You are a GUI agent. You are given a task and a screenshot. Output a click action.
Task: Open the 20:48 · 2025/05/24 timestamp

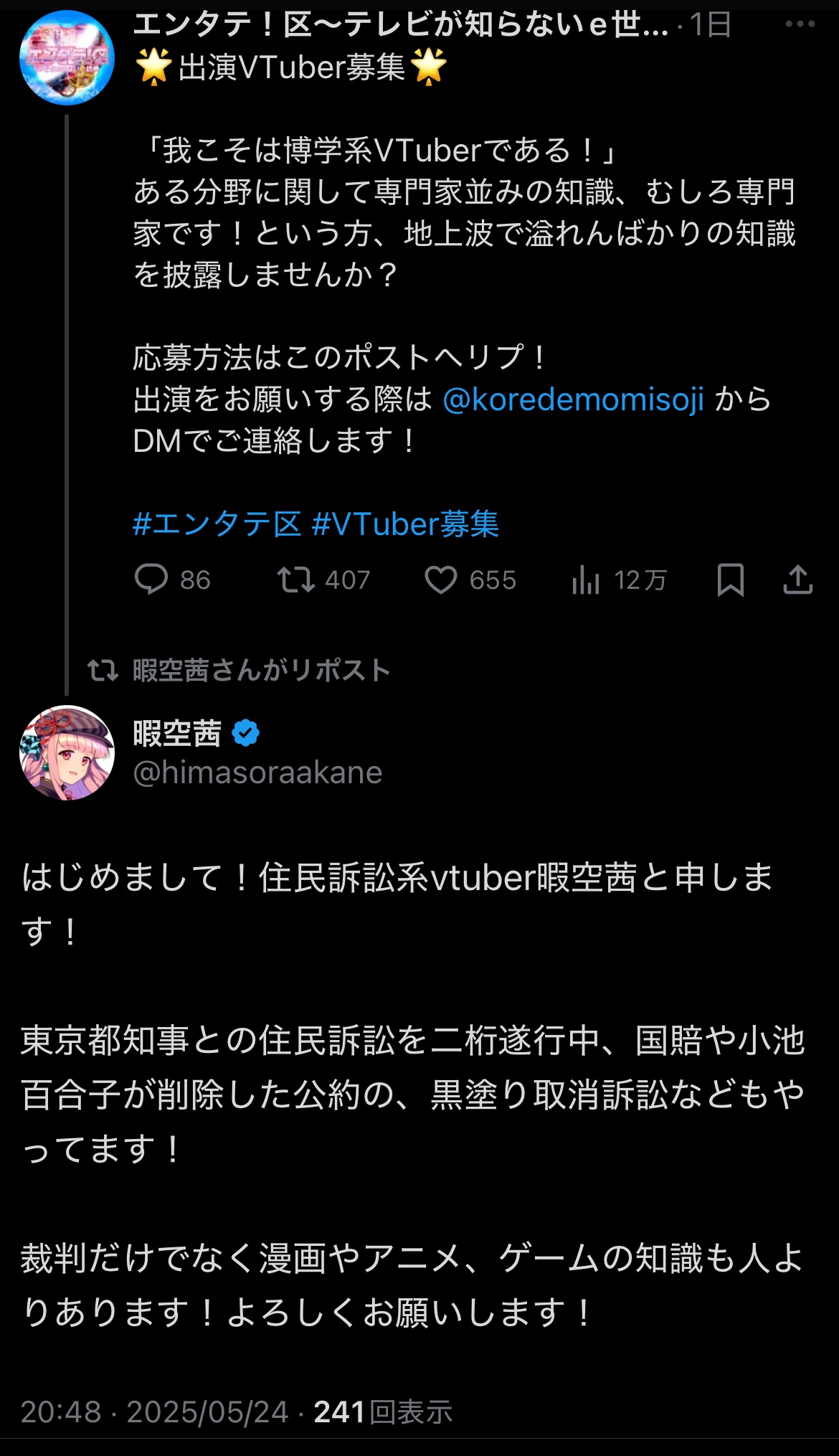154,1412
